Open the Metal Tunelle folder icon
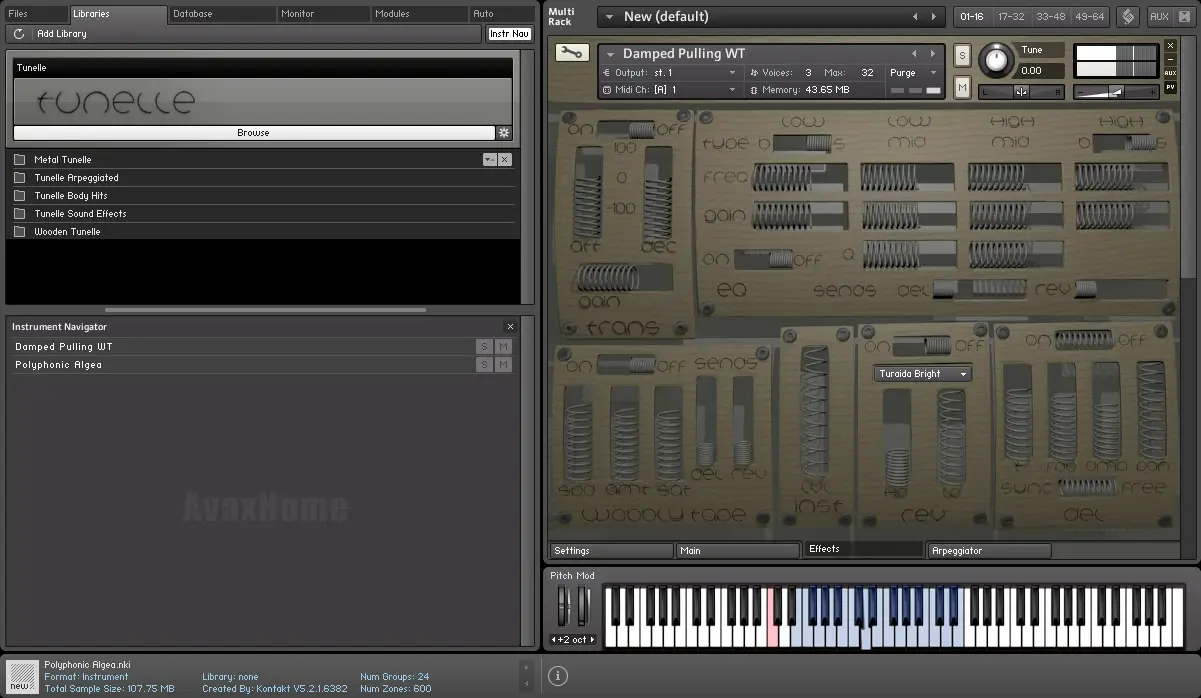 pyautogui.click(x=20, y=160)
